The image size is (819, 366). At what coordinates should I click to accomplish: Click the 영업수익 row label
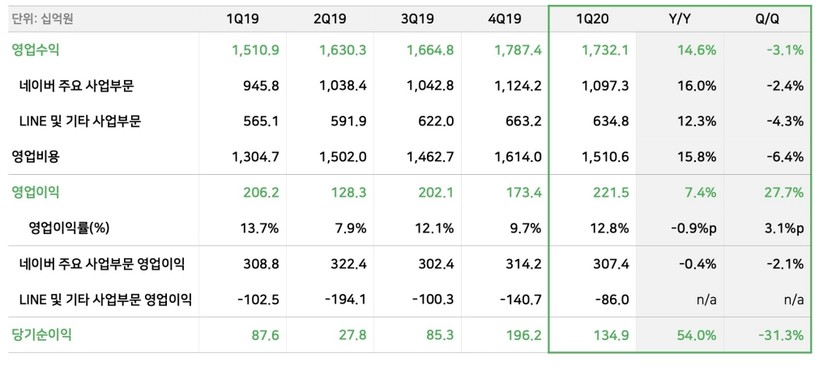coord(36,50)
